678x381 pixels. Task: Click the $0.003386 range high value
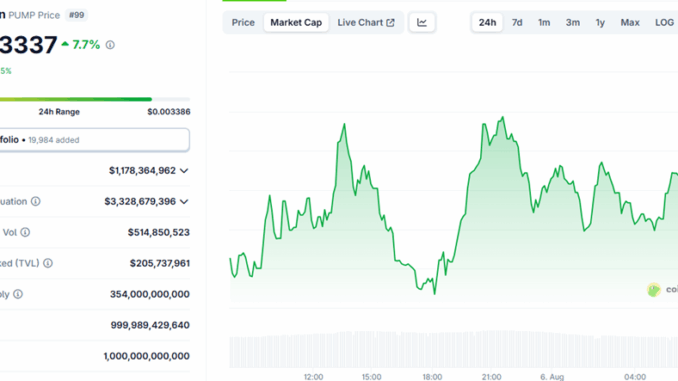tap(169, 112)
